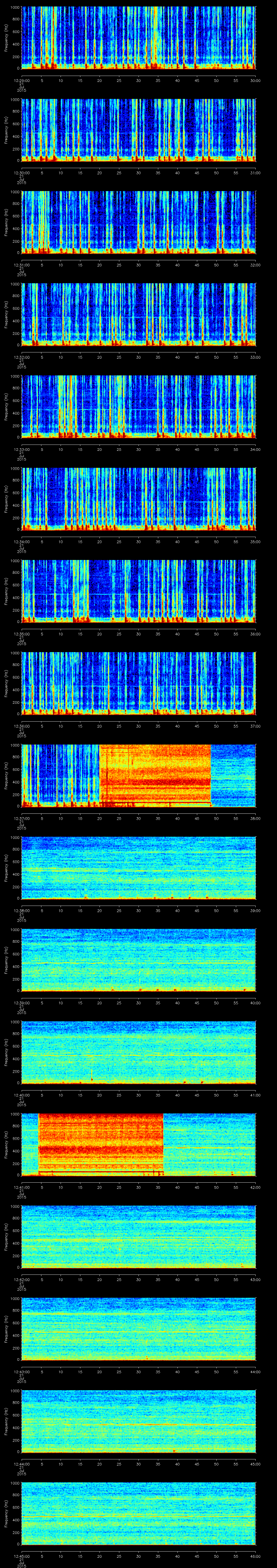Pick the spectrogram panel starting at 12:35:00

[138, 591]
